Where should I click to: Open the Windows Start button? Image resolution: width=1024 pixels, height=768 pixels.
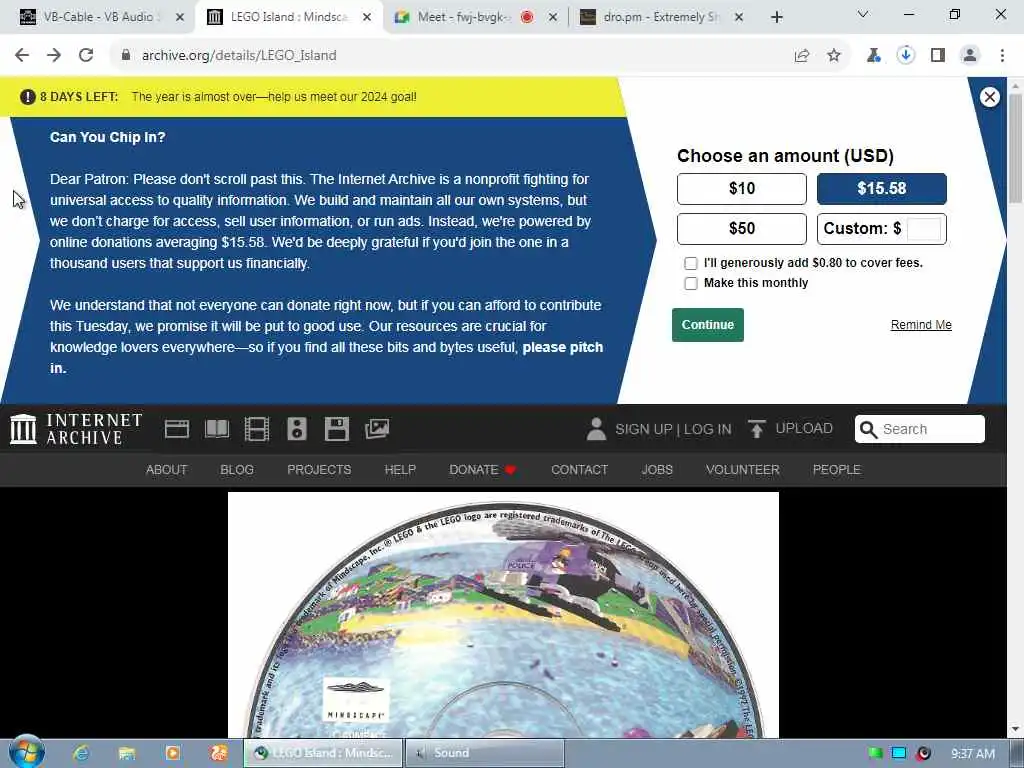[x=27, y=752]
